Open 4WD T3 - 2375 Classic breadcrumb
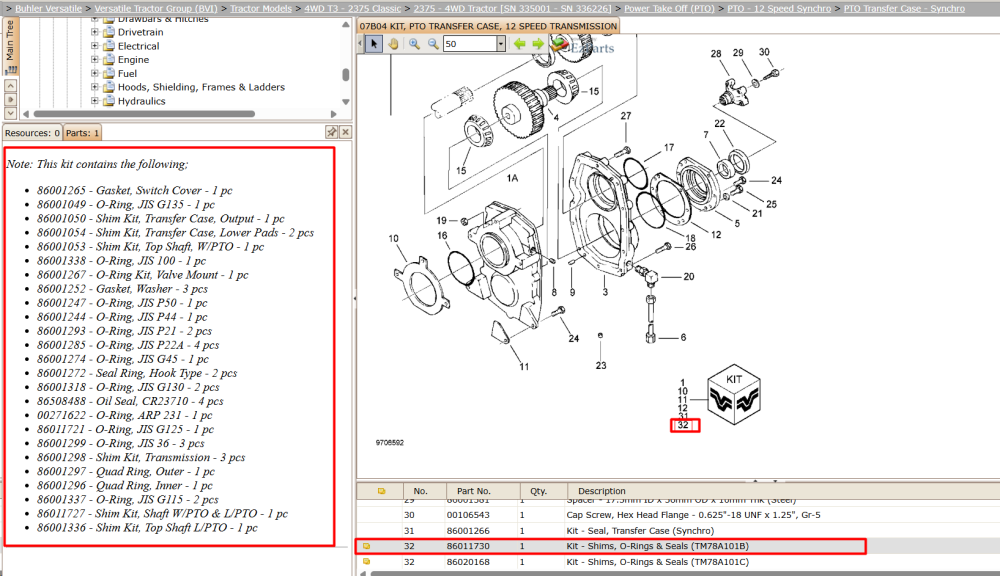Image resolution: width=1000 pixels, height=576 pixels. (353, 8)
